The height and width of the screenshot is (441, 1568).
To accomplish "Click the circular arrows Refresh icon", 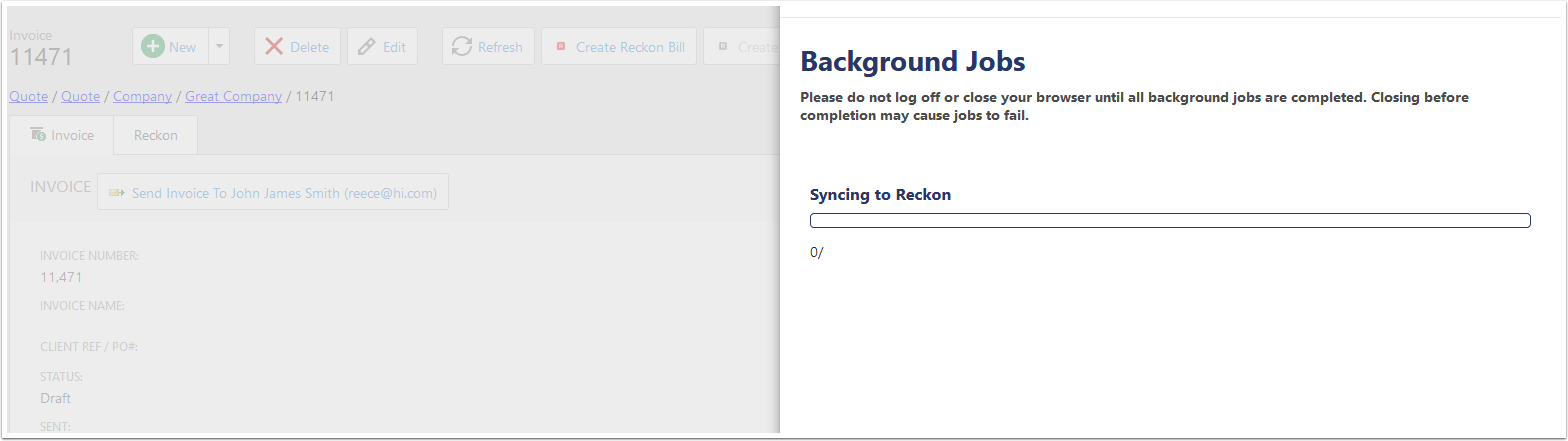I will 462,47.
